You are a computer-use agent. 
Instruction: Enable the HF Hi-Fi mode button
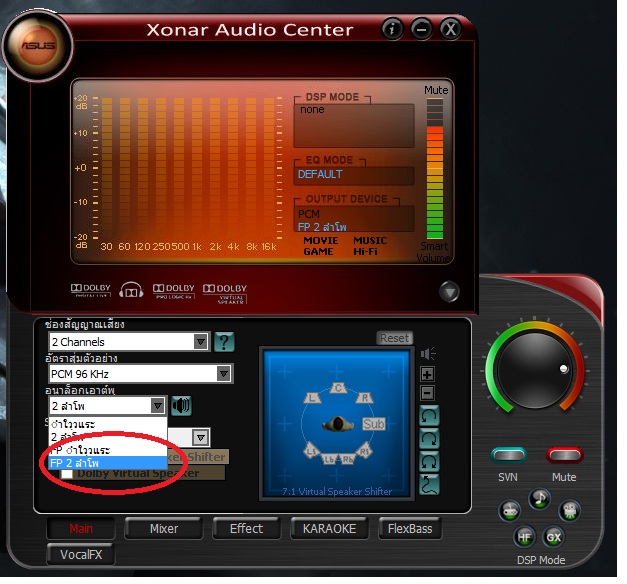[524, 537]
